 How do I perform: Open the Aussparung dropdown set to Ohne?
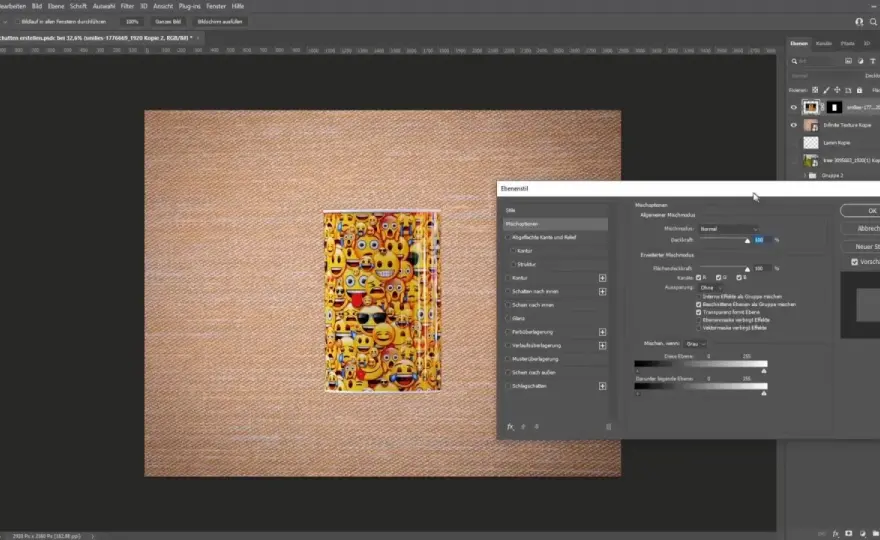709,287
